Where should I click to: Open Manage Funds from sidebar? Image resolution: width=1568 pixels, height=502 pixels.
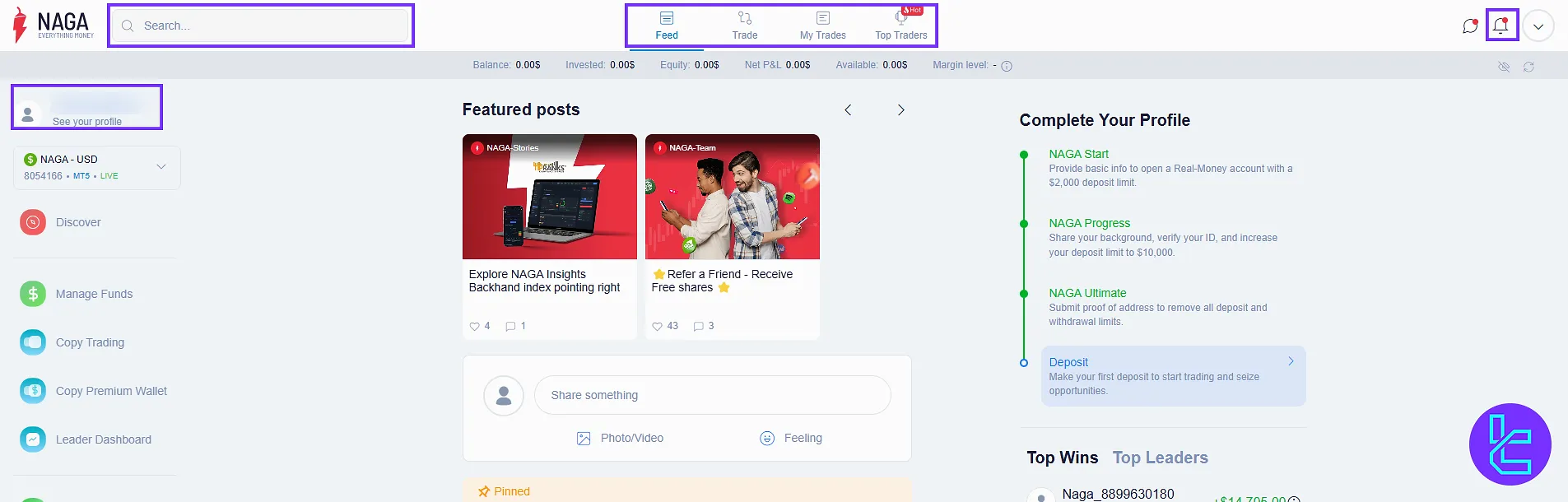click(33, 294)
